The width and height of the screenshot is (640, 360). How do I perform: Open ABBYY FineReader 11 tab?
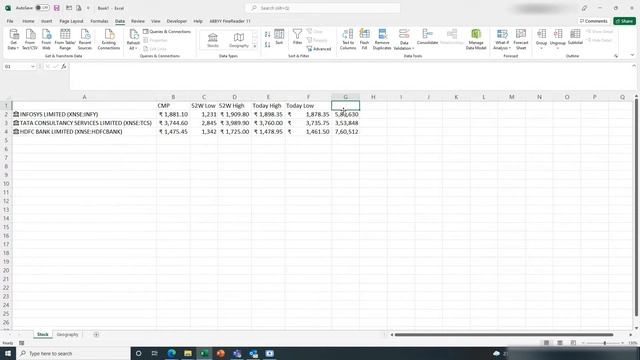(x=230, y=21)
